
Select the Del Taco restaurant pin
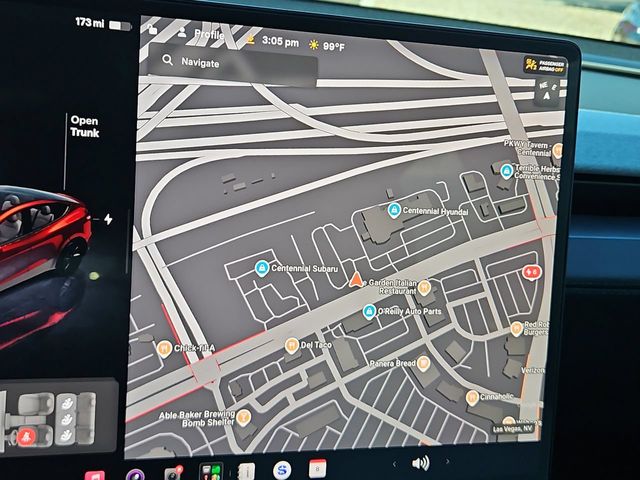291,346
